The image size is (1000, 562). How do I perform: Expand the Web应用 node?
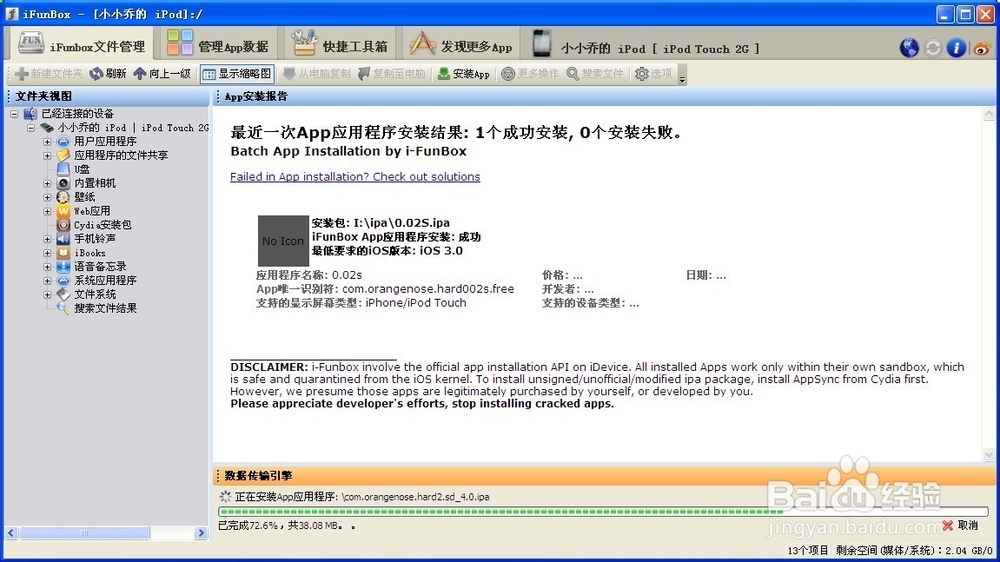coord(47,211)
